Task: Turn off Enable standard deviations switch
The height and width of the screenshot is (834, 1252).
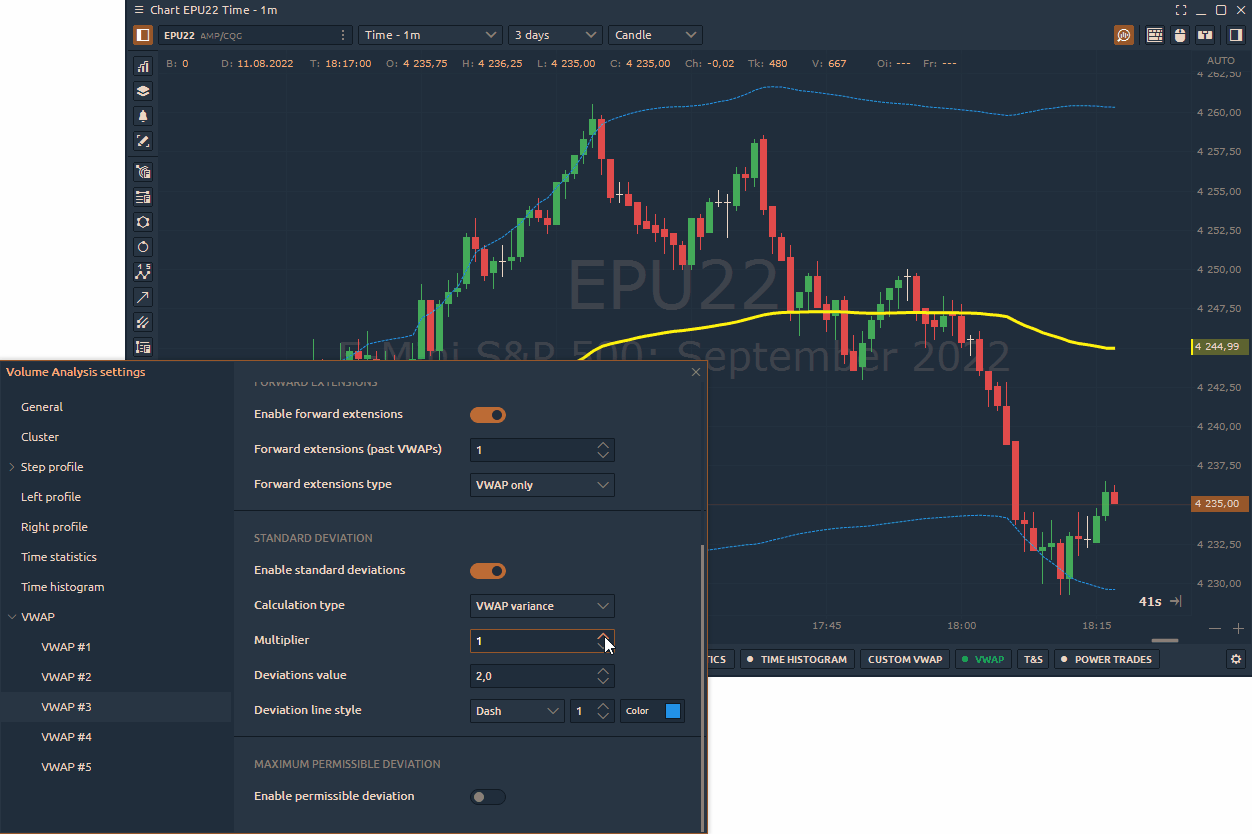Action: tap(488, 571)
